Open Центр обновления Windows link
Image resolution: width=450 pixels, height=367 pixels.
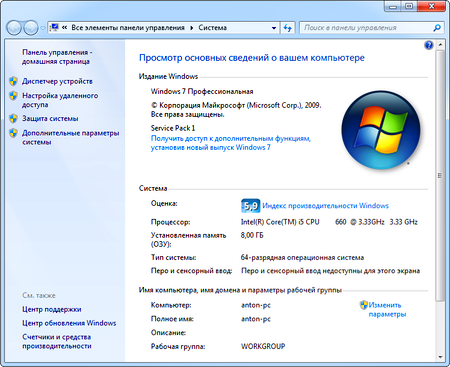tap(69, 323)
